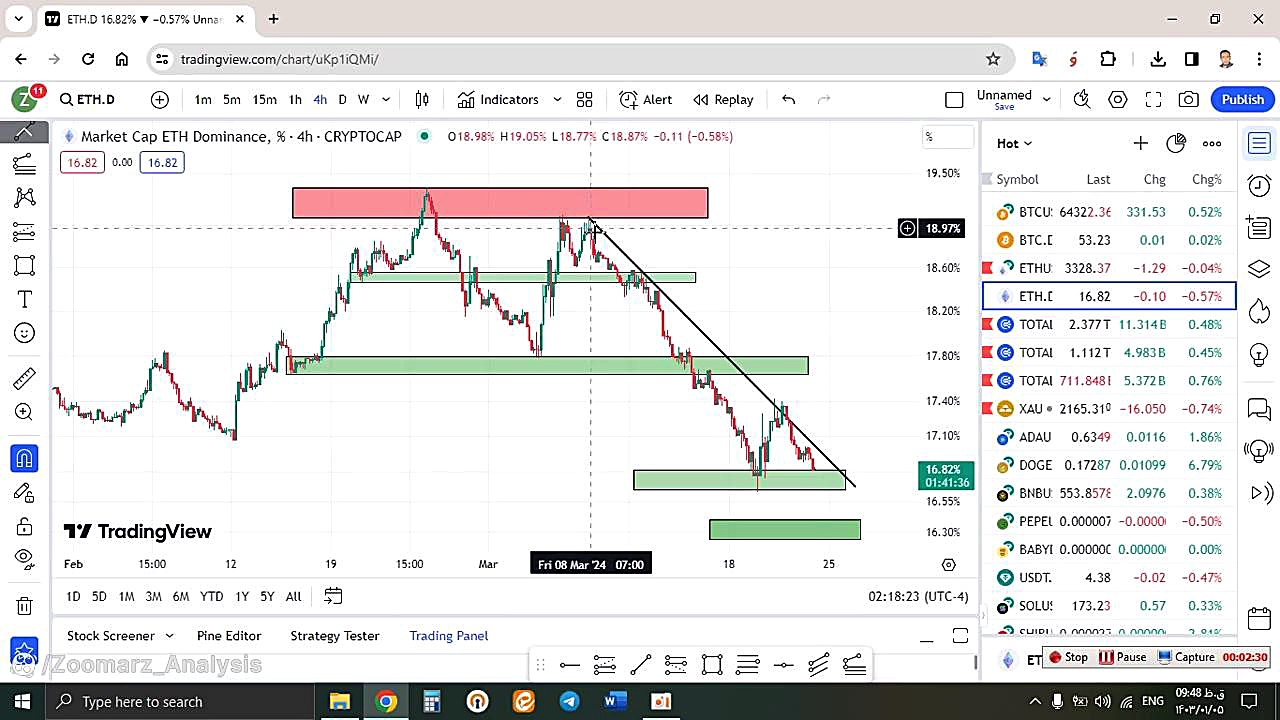Open the Trading Panel tab
The image size is (1280, 720).
(x=449, y=635)
